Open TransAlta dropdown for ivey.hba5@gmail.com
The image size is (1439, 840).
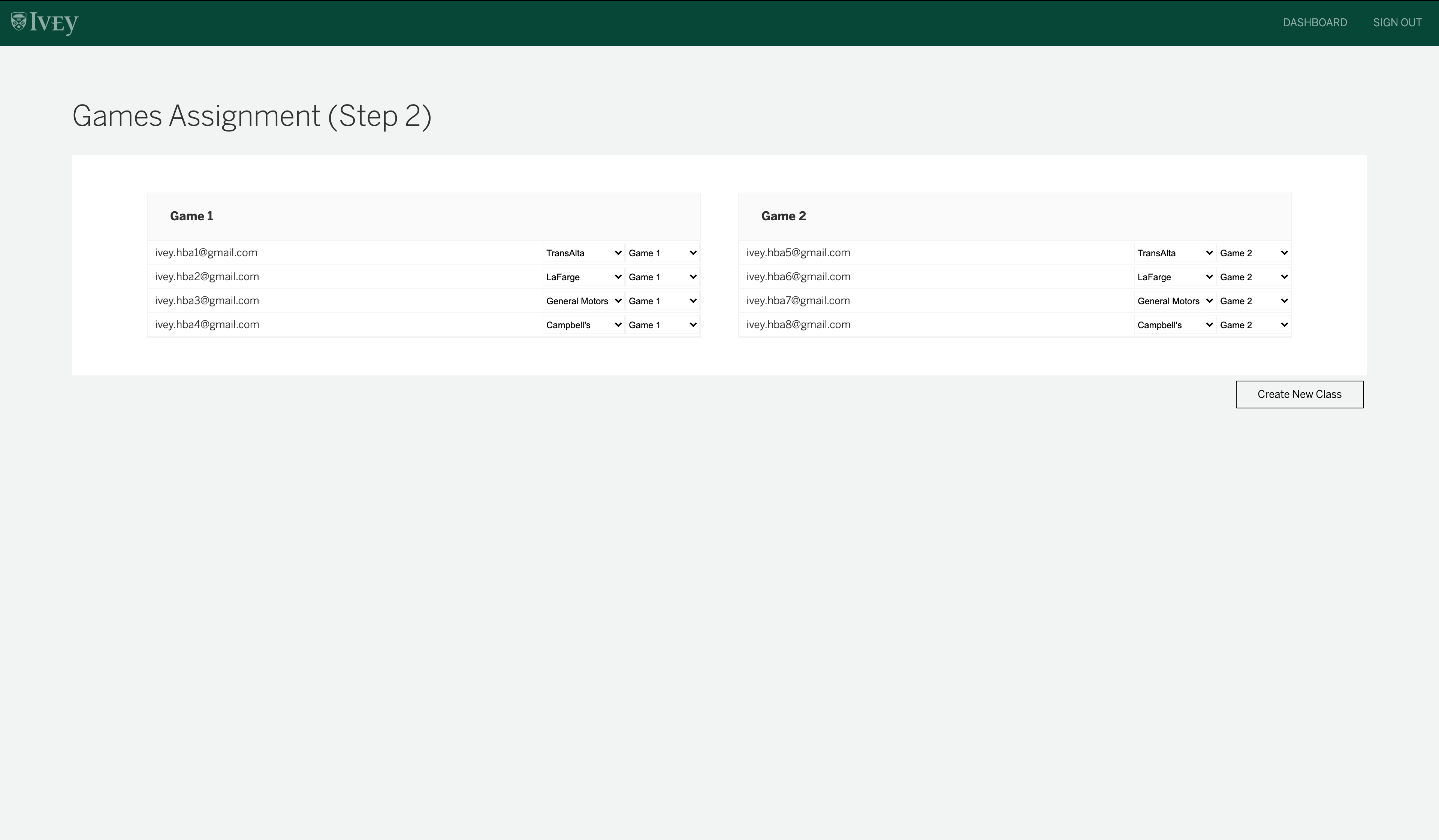pos(1174,253)
